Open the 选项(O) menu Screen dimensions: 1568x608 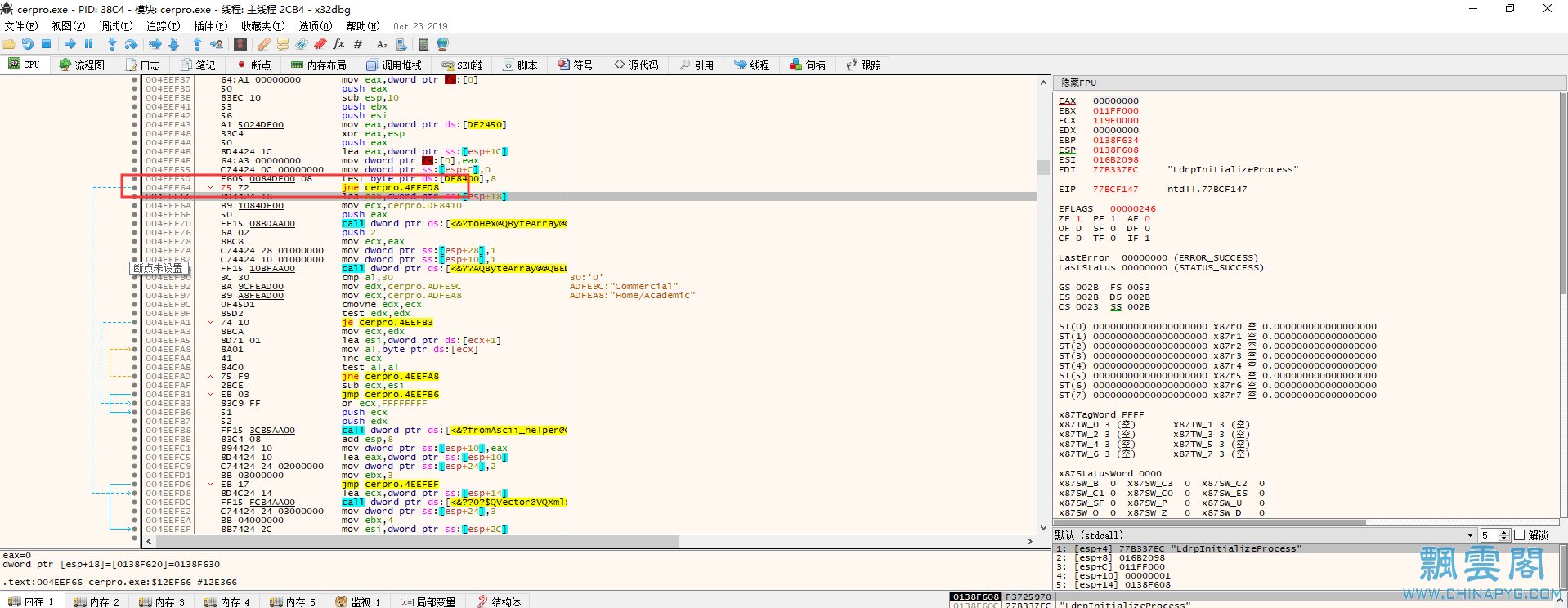pos(316,26)
